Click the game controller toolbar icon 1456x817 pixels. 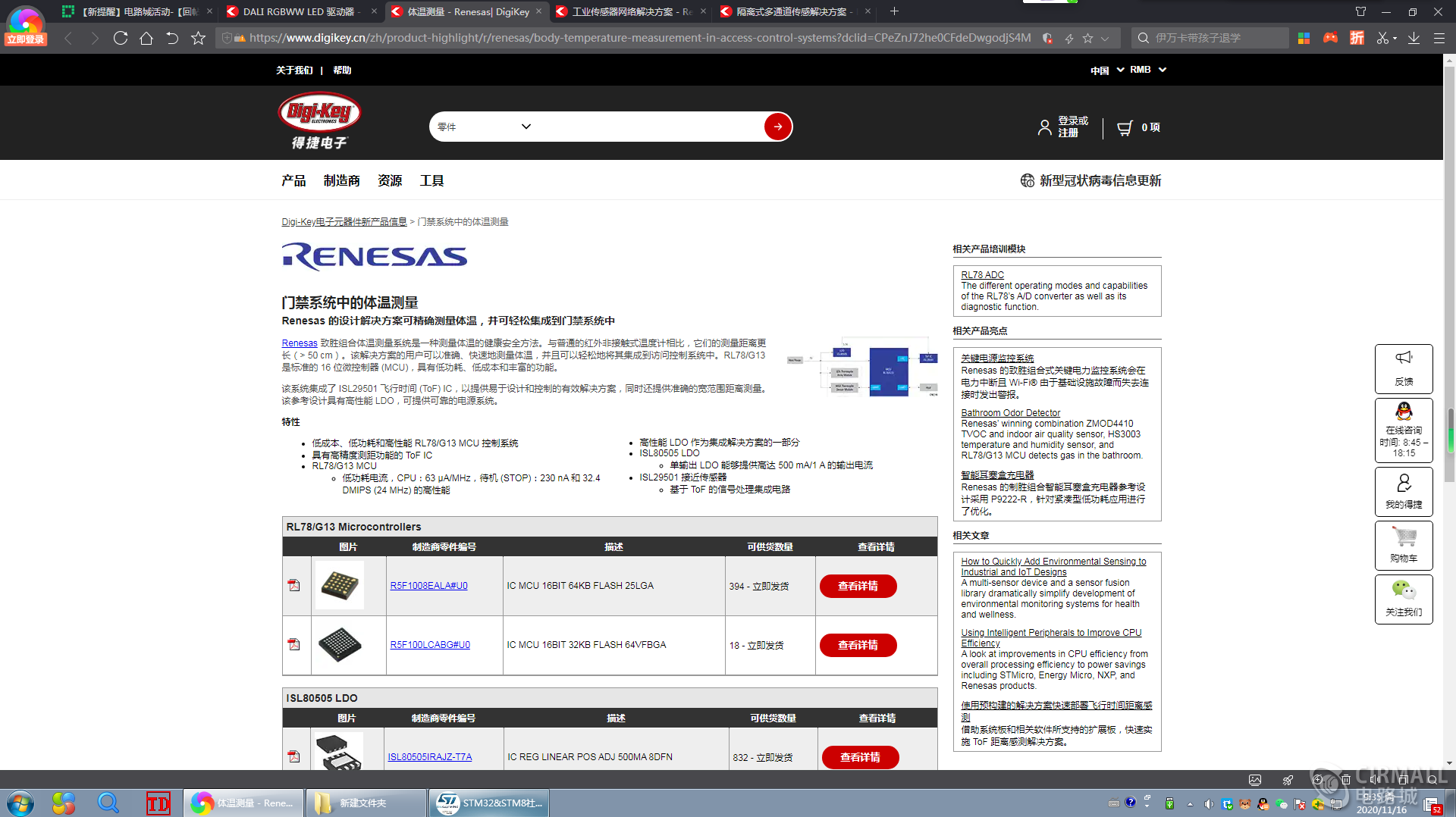pos(1330,38)
